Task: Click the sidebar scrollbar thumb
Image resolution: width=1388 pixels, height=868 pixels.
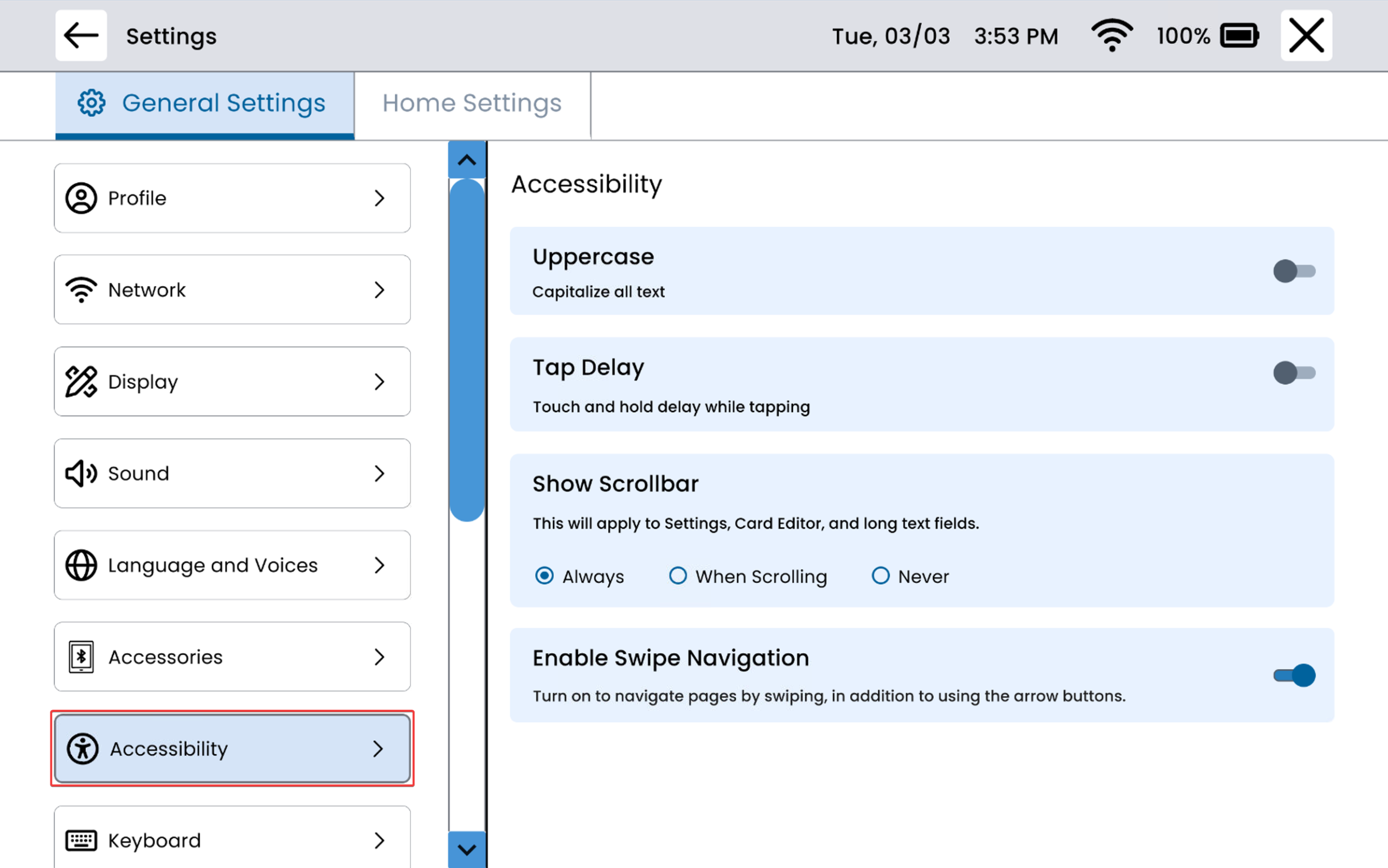Action: pos(467,350)
